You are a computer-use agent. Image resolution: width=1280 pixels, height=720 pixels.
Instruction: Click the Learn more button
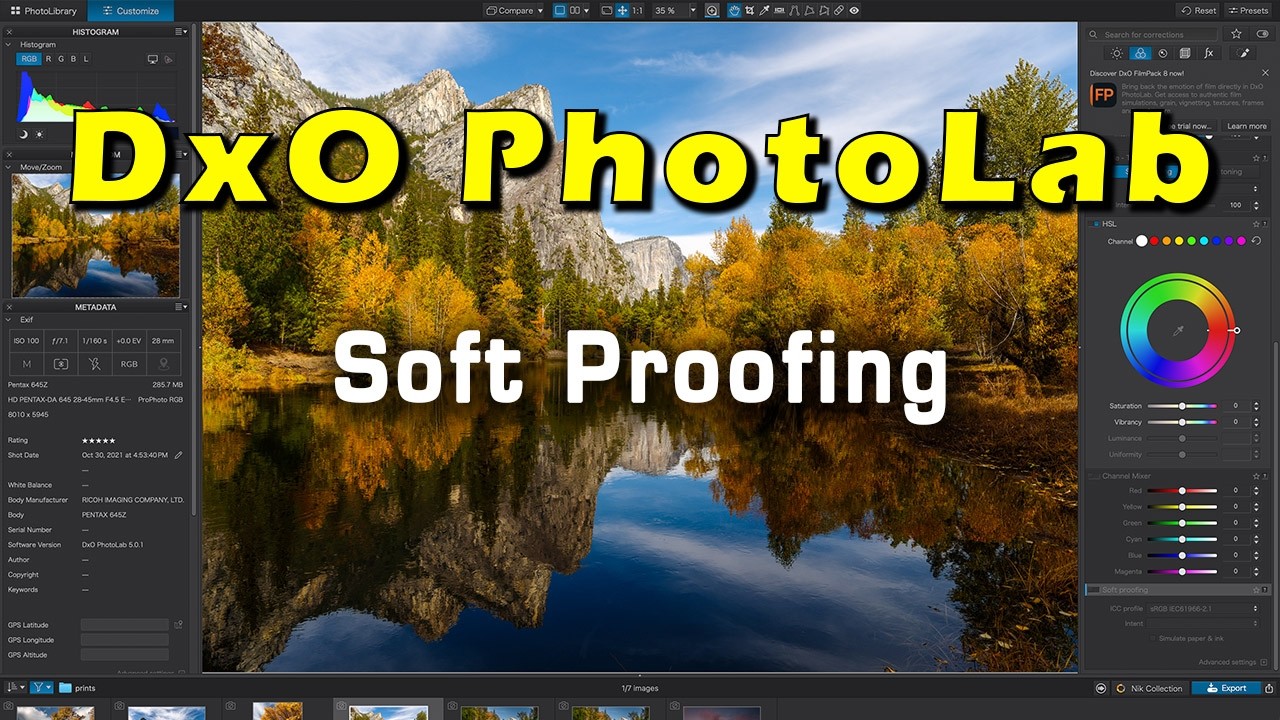[1247, 126]
